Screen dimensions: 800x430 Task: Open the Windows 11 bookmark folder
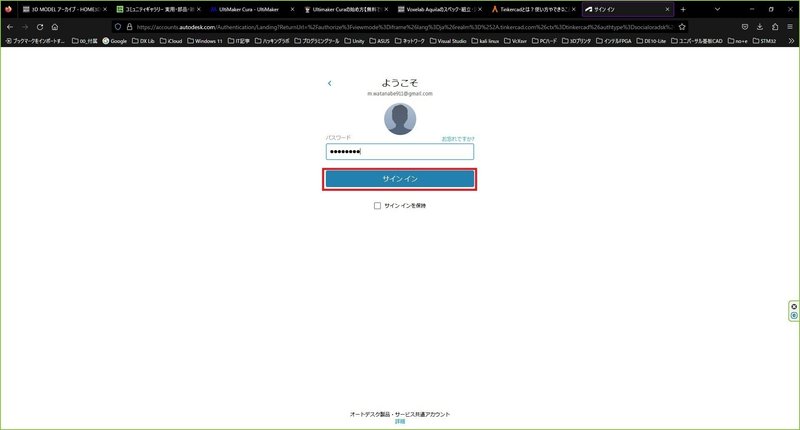[x=205, y=41]
